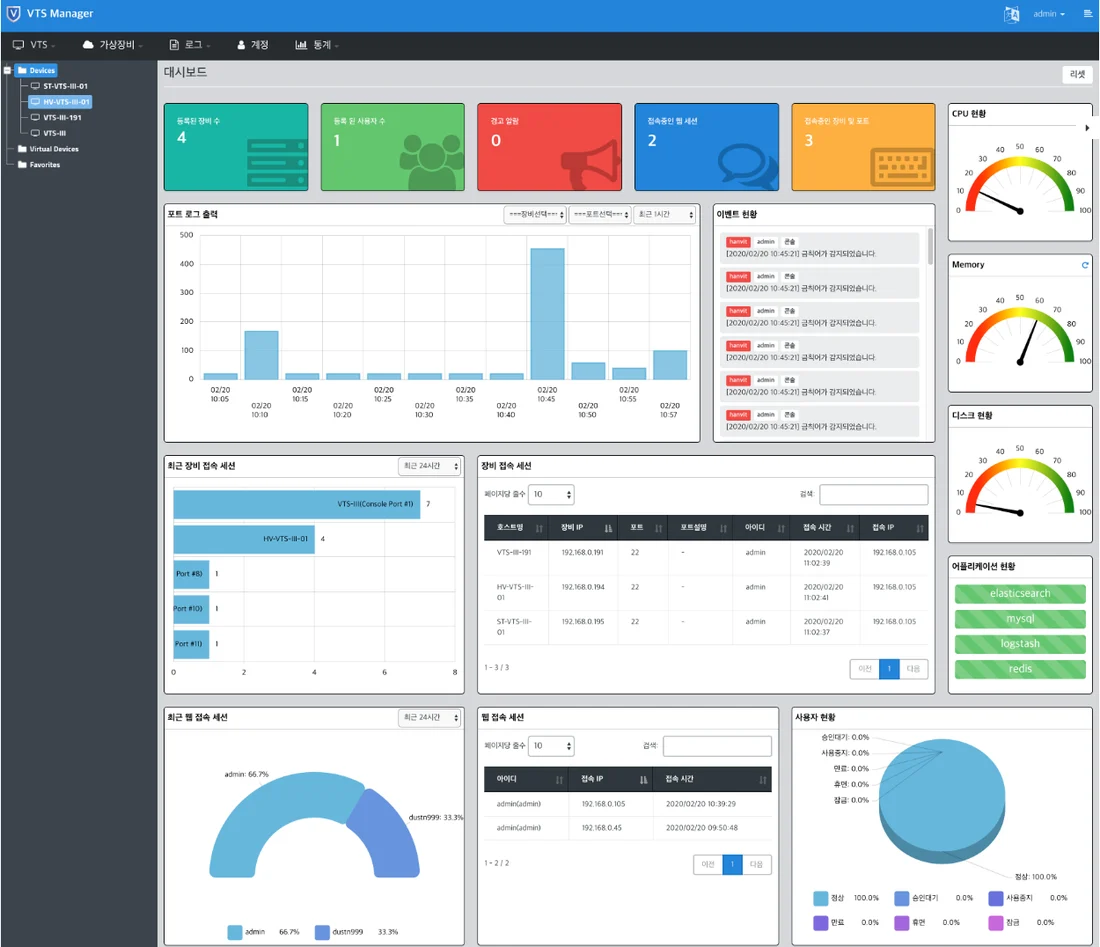This screenshot has height=947, width=1100.
Task: Click the 리셋 button
Action: point(1077,74)
